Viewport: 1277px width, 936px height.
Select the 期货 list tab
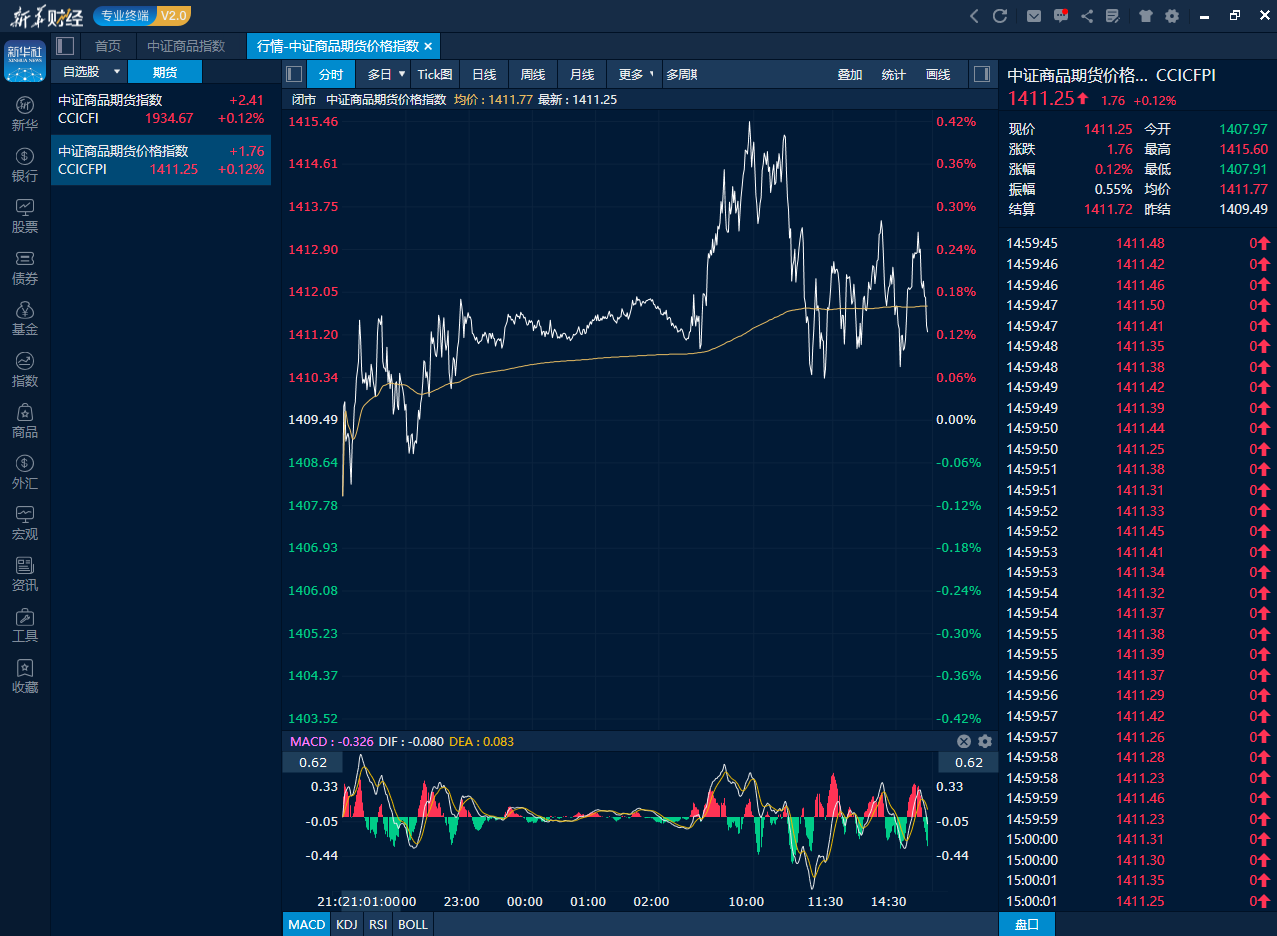click(165, 72)
